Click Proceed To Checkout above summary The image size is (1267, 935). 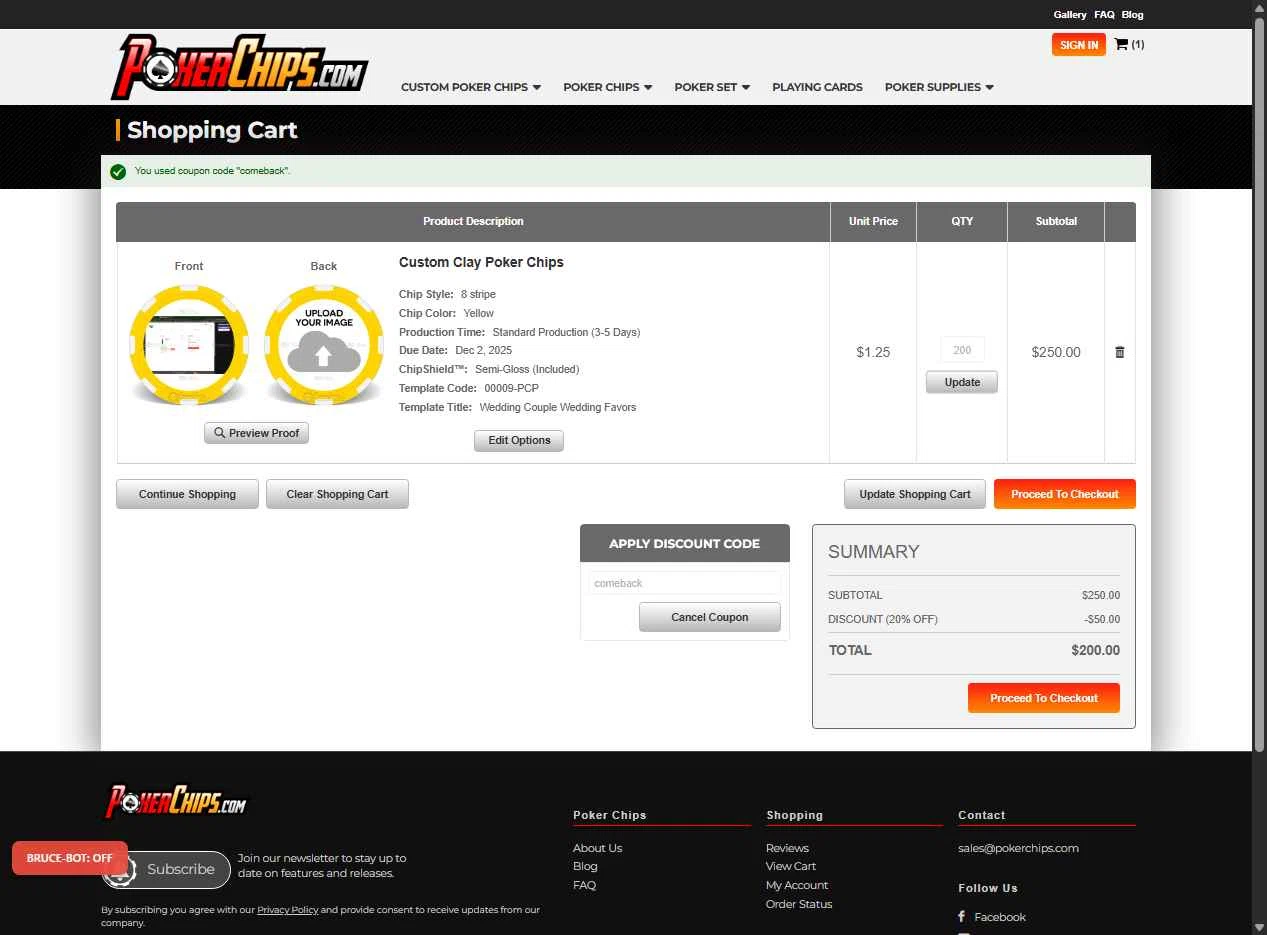1065,494
